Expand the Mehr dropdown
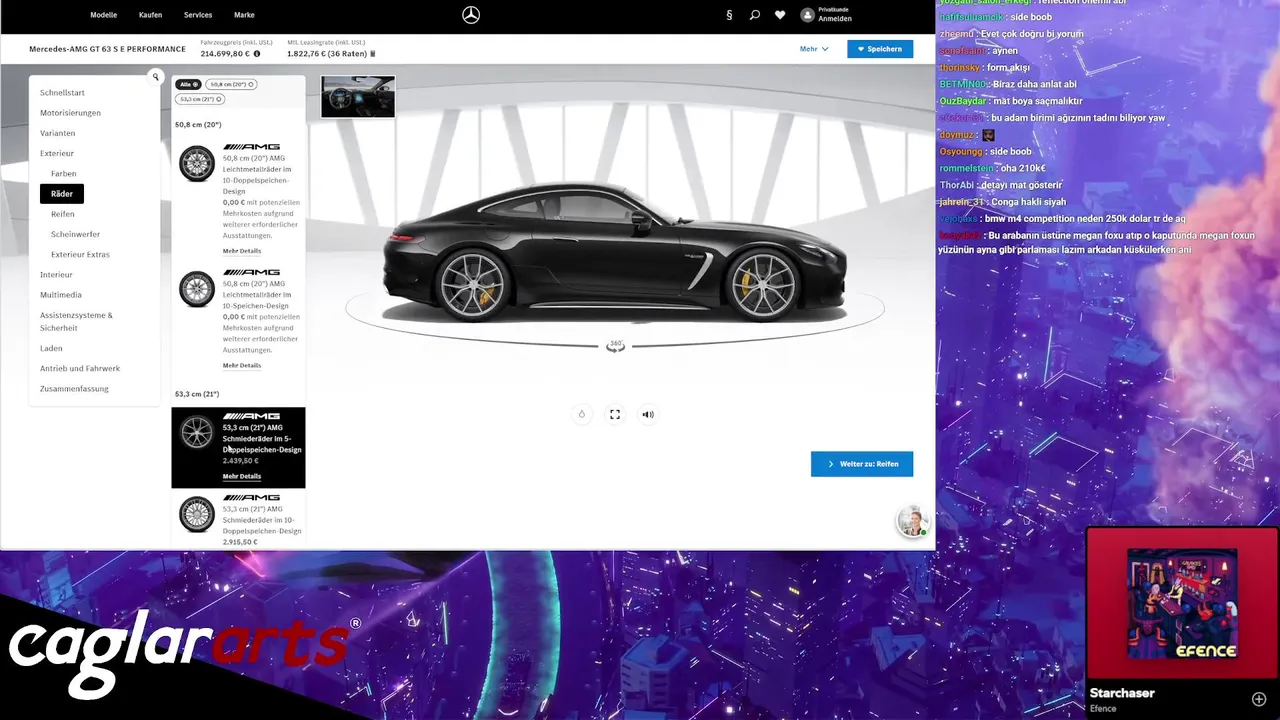 coord(814,49)
